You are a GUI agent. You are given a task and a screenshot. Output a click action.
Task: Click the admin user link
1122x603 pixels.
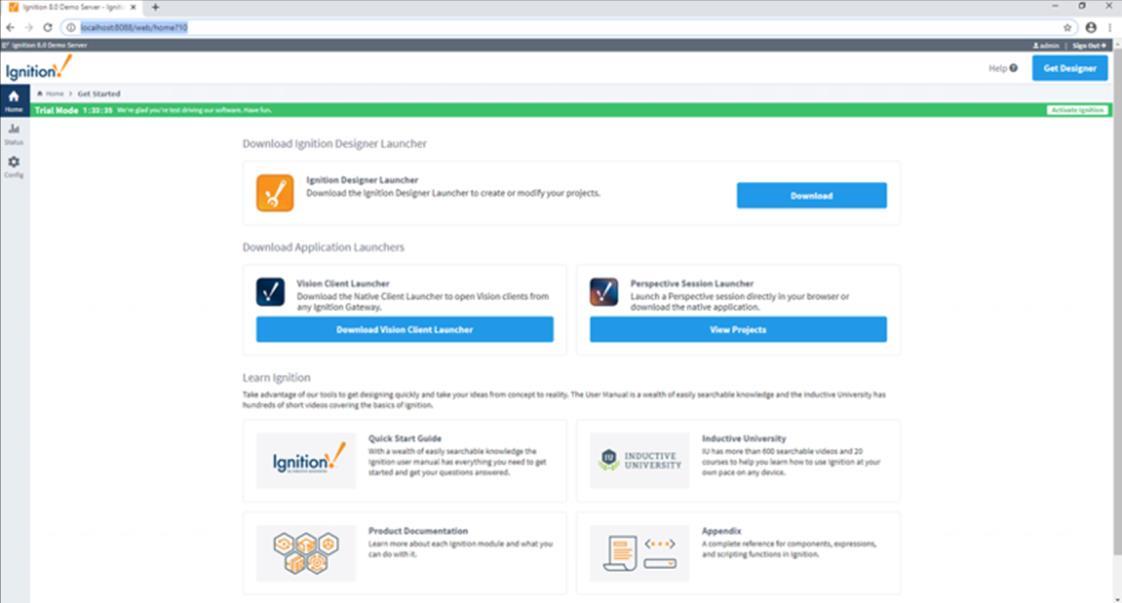(1045, 45)
